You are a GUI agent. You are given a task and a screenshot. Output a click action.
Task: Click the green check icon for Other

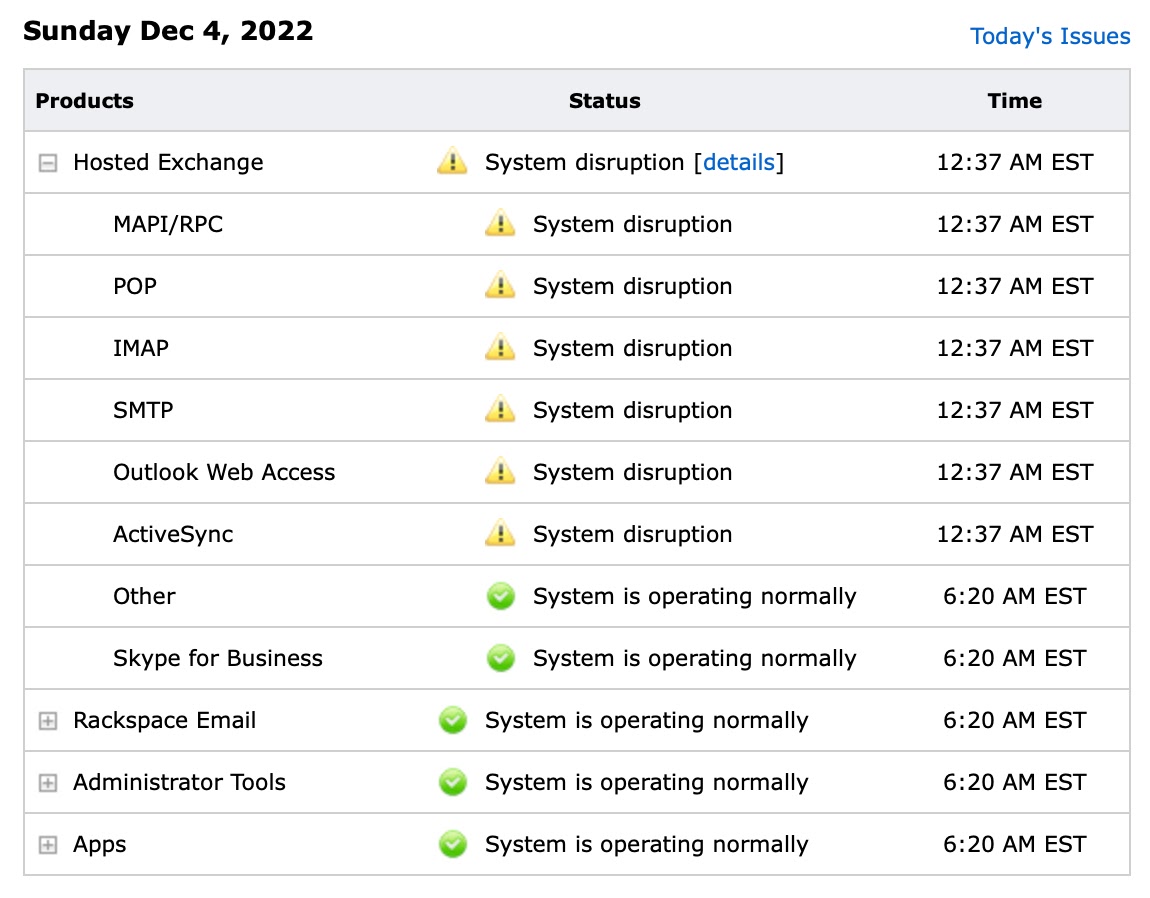point(501,596)
